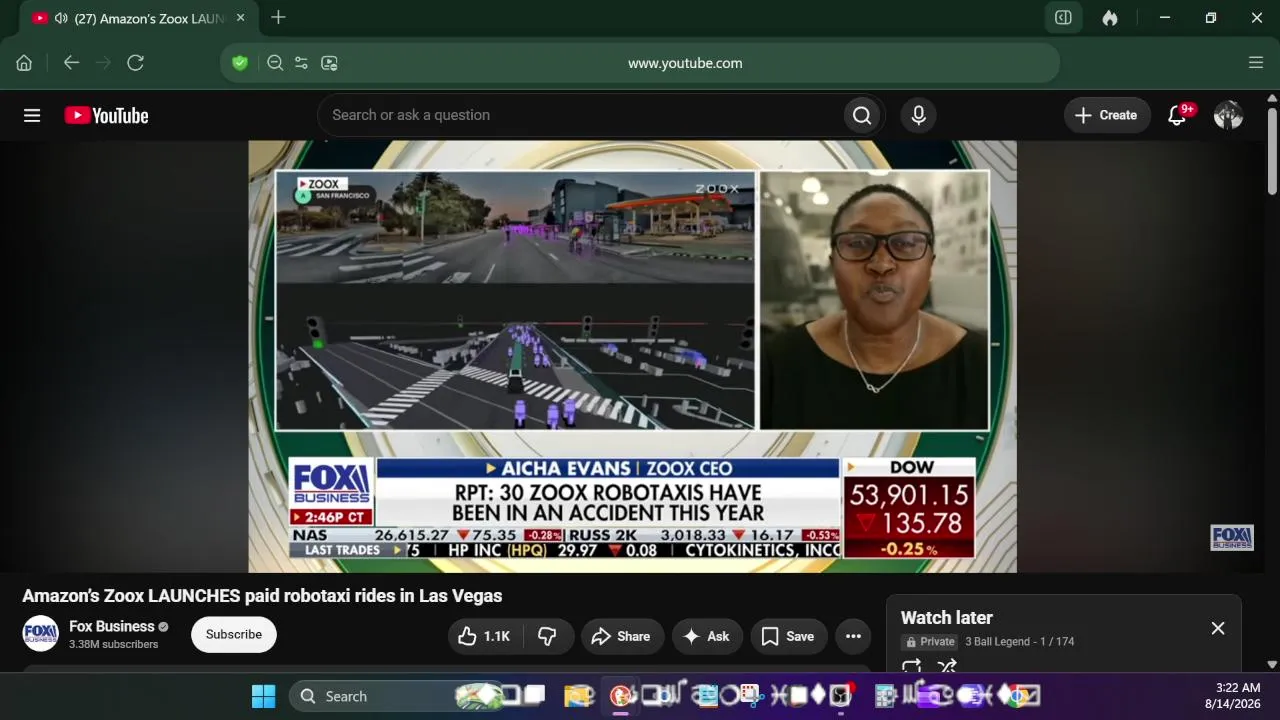
Task: Open the taskbar clock showing 3:22 AM
Action: point(1232,696)
